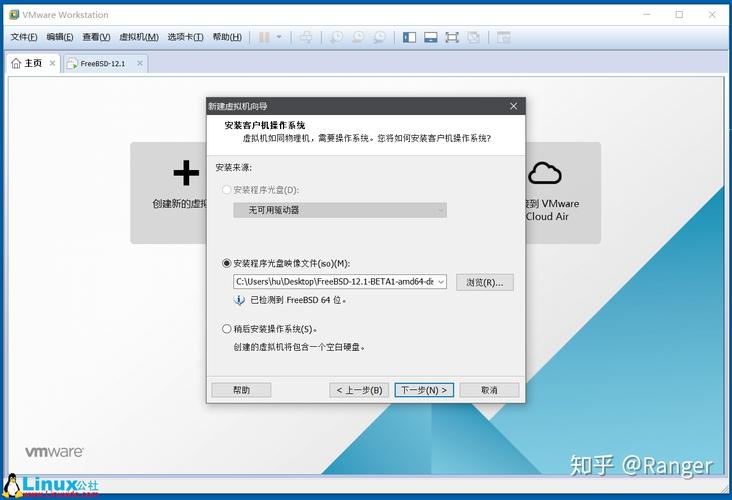Open the 虚拟机(M) menu
Viewport: 732px width, 500px height.
(139, 37)
